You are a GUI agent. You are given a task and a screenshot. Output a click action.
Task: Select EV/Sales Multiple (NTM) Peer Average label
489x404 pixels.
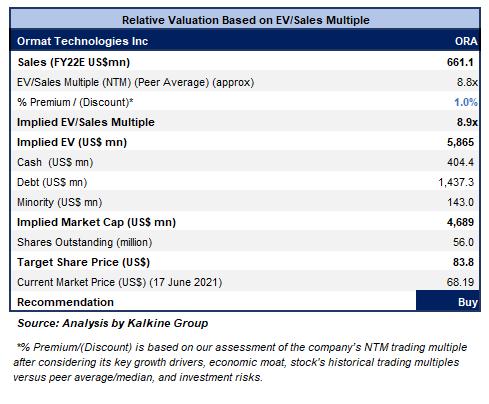(135, 82)
